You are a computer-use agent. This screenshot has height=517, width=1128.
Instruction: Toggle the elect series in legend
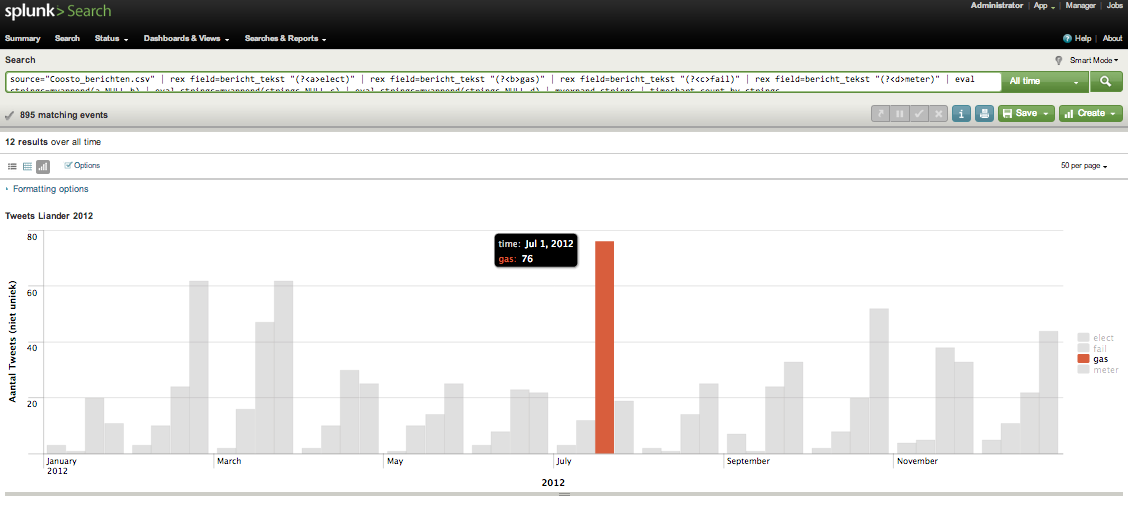pyautogui.click(x=1103, y=338)
